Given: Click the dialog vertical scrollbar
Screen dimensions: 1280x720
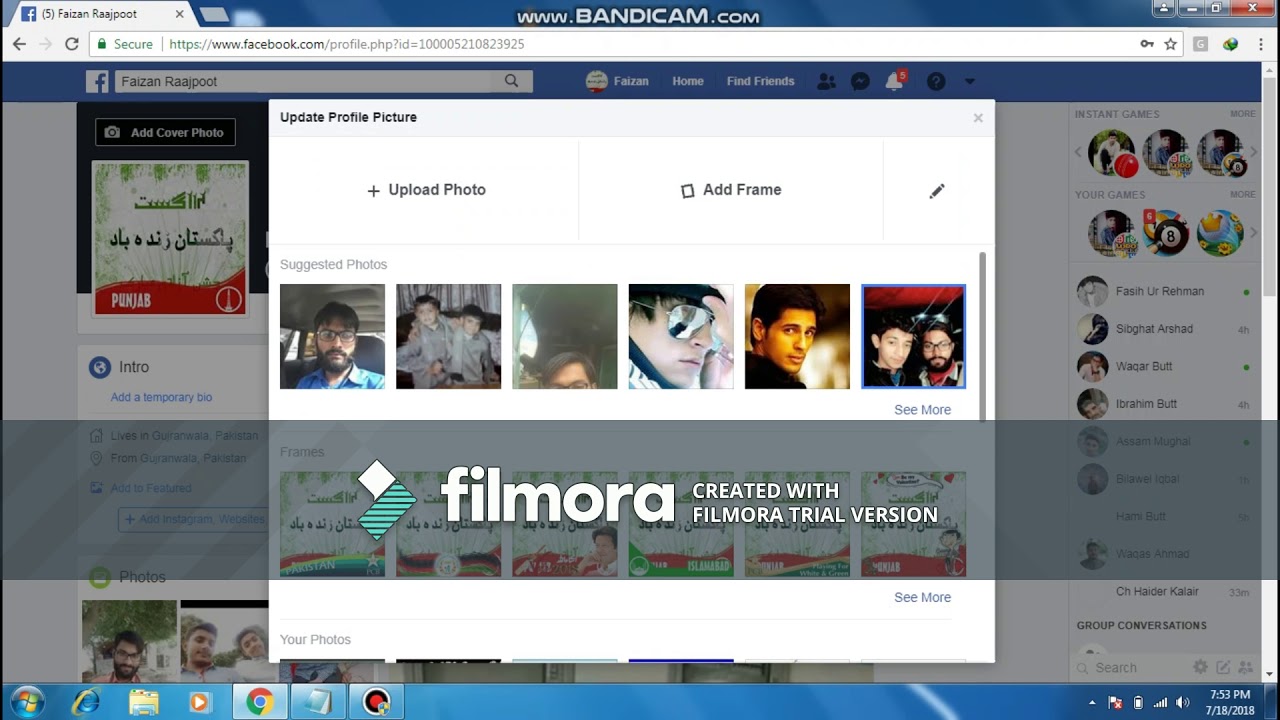Looking at the screenshot, I should [982, 337].
